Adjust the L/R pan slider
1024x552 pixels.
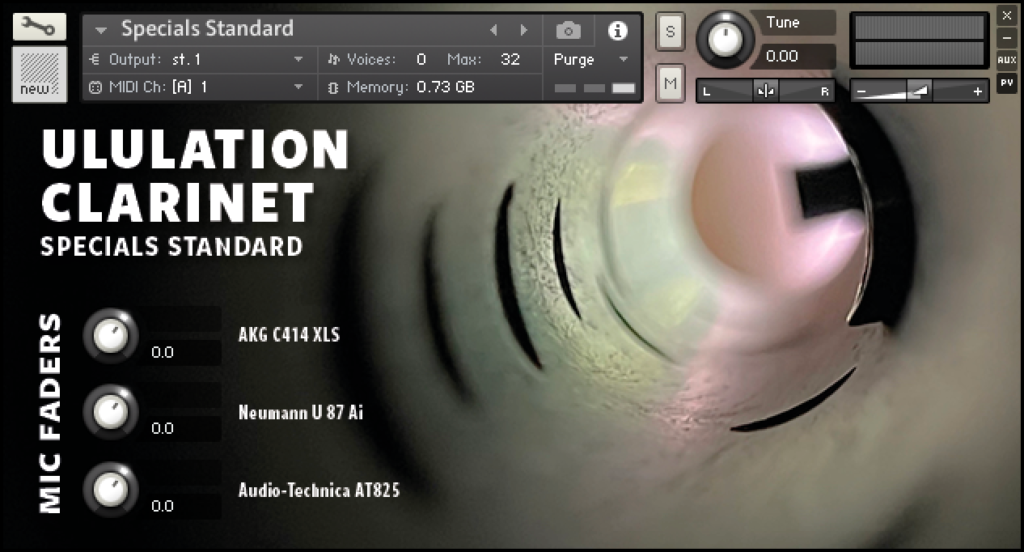pos(765,91)
